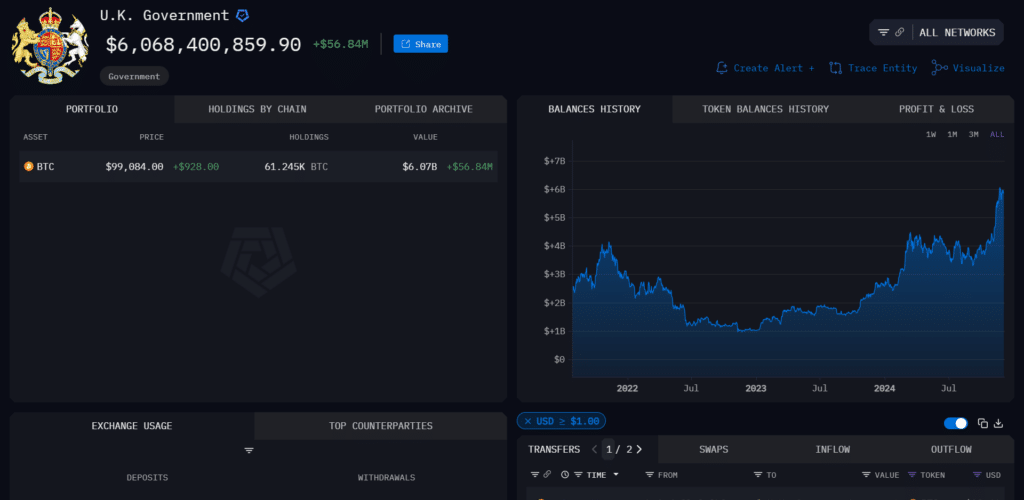This screenshot has width=1024, height=500.
Task: Click the copy icon above the transfers table
Action: point(982,423)
